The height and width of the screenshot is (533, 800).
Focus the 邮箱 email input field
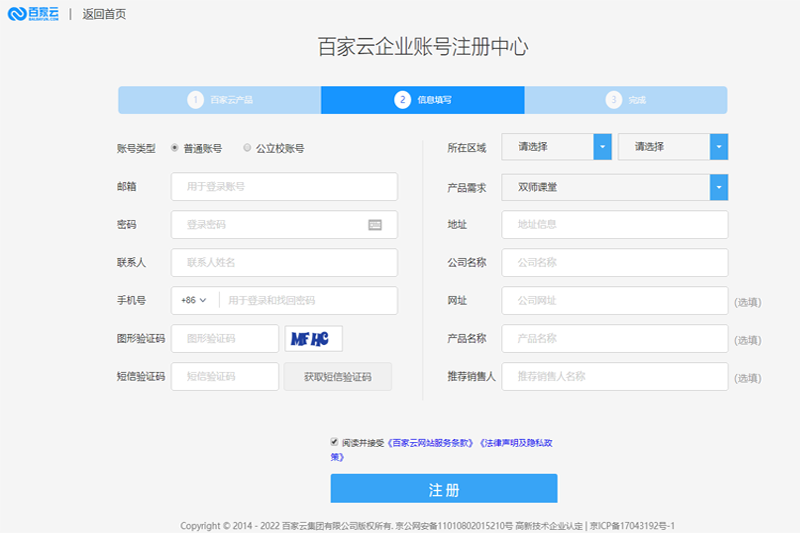tap(284, 187)
